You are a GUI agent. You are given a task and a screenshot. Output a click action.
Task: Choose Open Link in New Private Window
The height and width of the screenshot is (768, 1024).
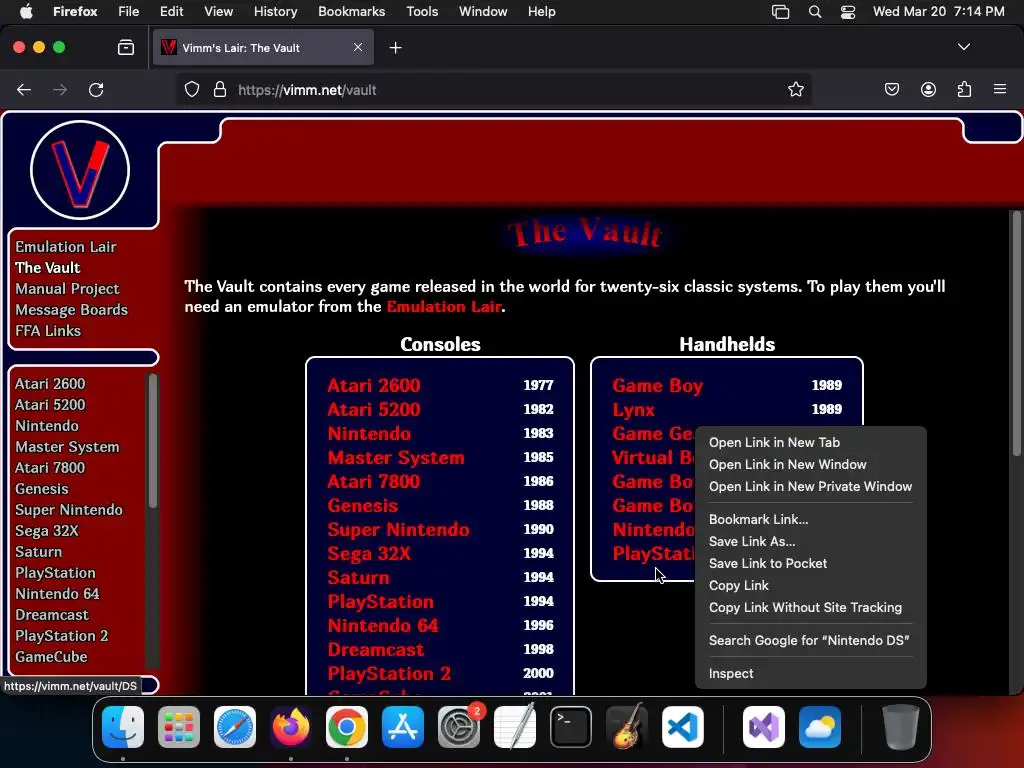tap(810, 487)
